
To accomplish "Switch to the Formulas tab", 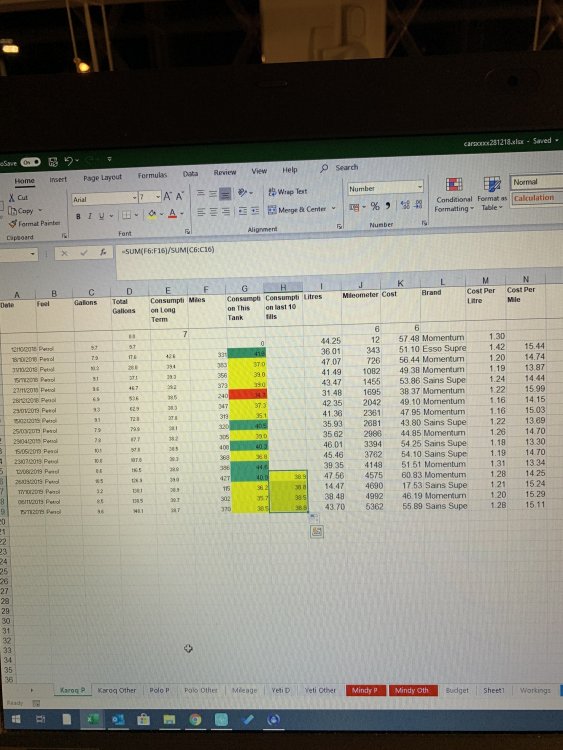I will tap(152, 175).
